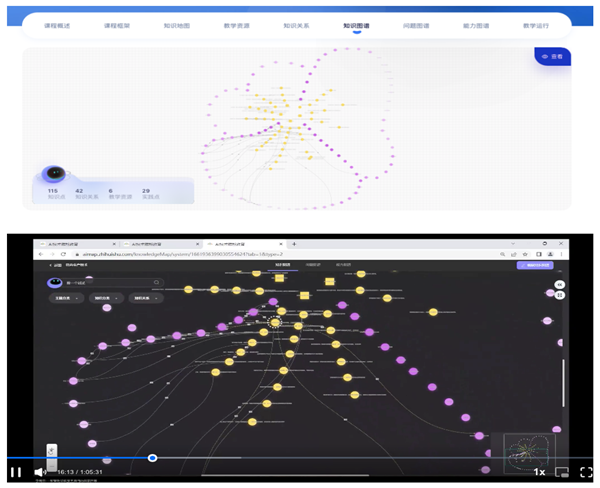Screen dimensions: 600x488
Task: Open the 1x playback speed menu
Action: (539, 471)
